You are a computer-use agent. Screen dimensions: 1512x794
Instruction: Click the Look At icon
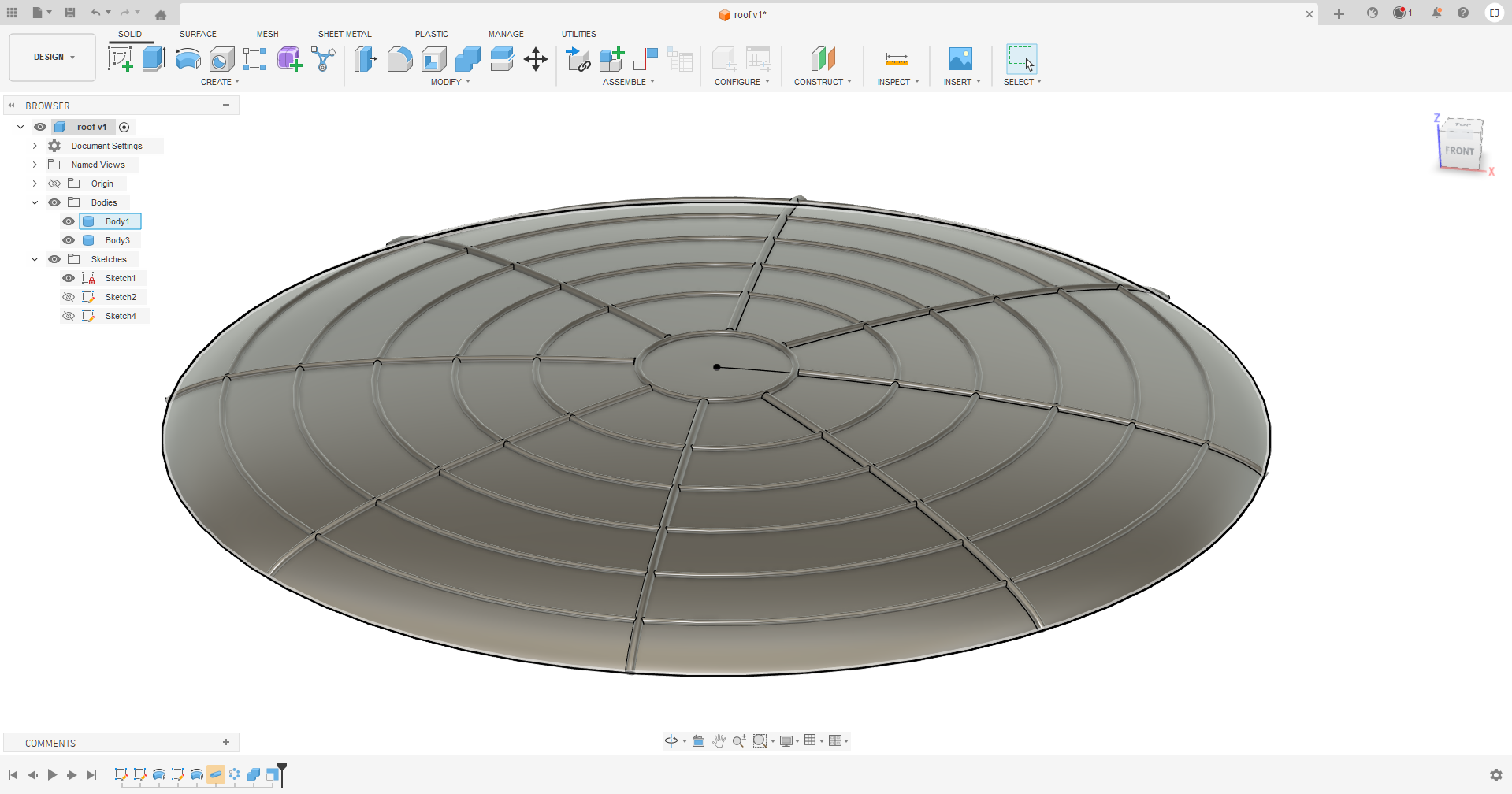tap(698, 740)
